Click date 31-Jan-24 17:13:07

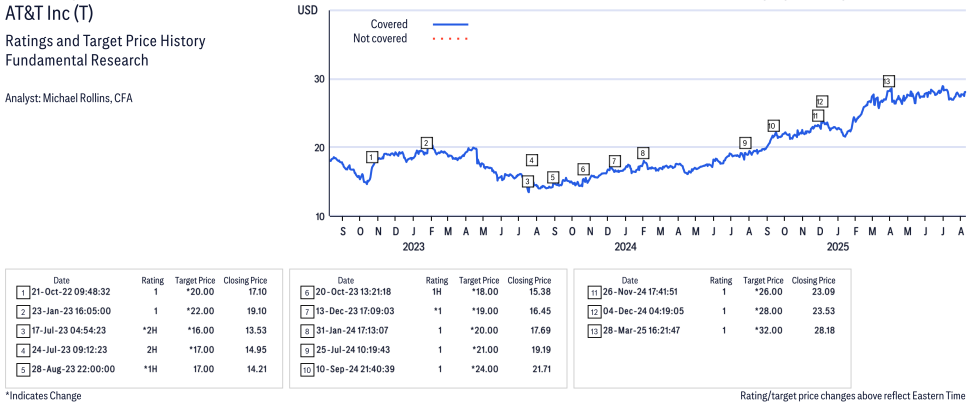(355, 330)
